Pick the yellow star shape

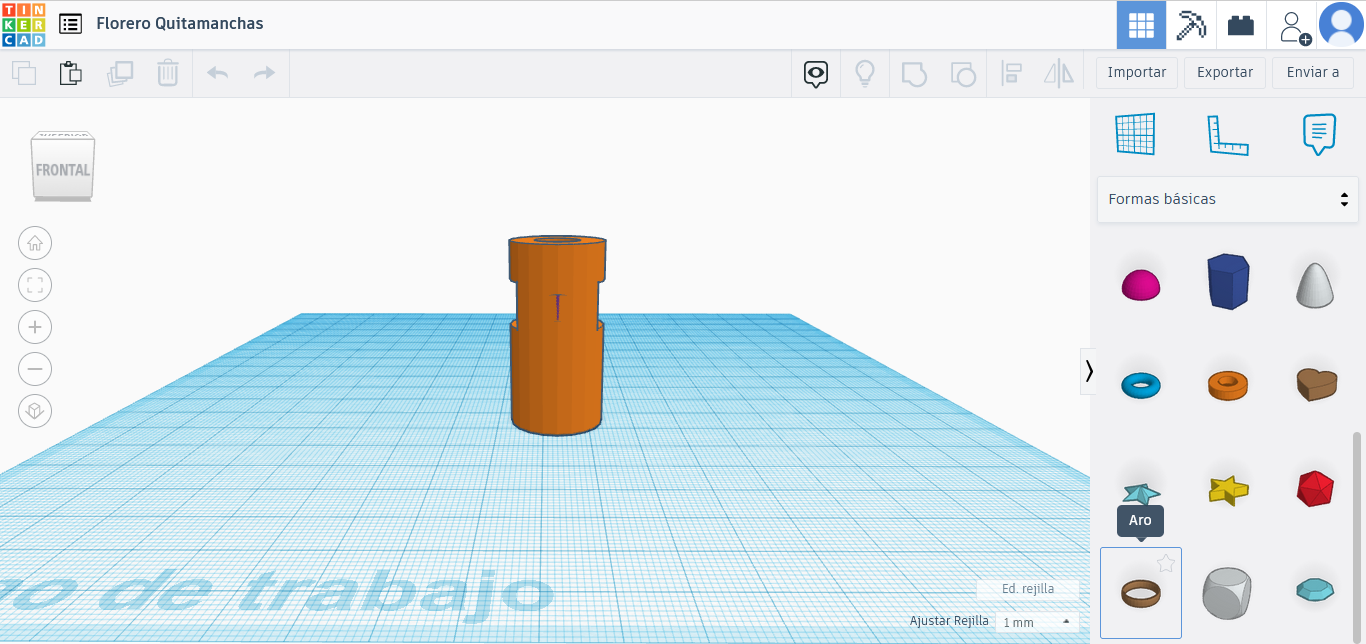point(1228,489)
